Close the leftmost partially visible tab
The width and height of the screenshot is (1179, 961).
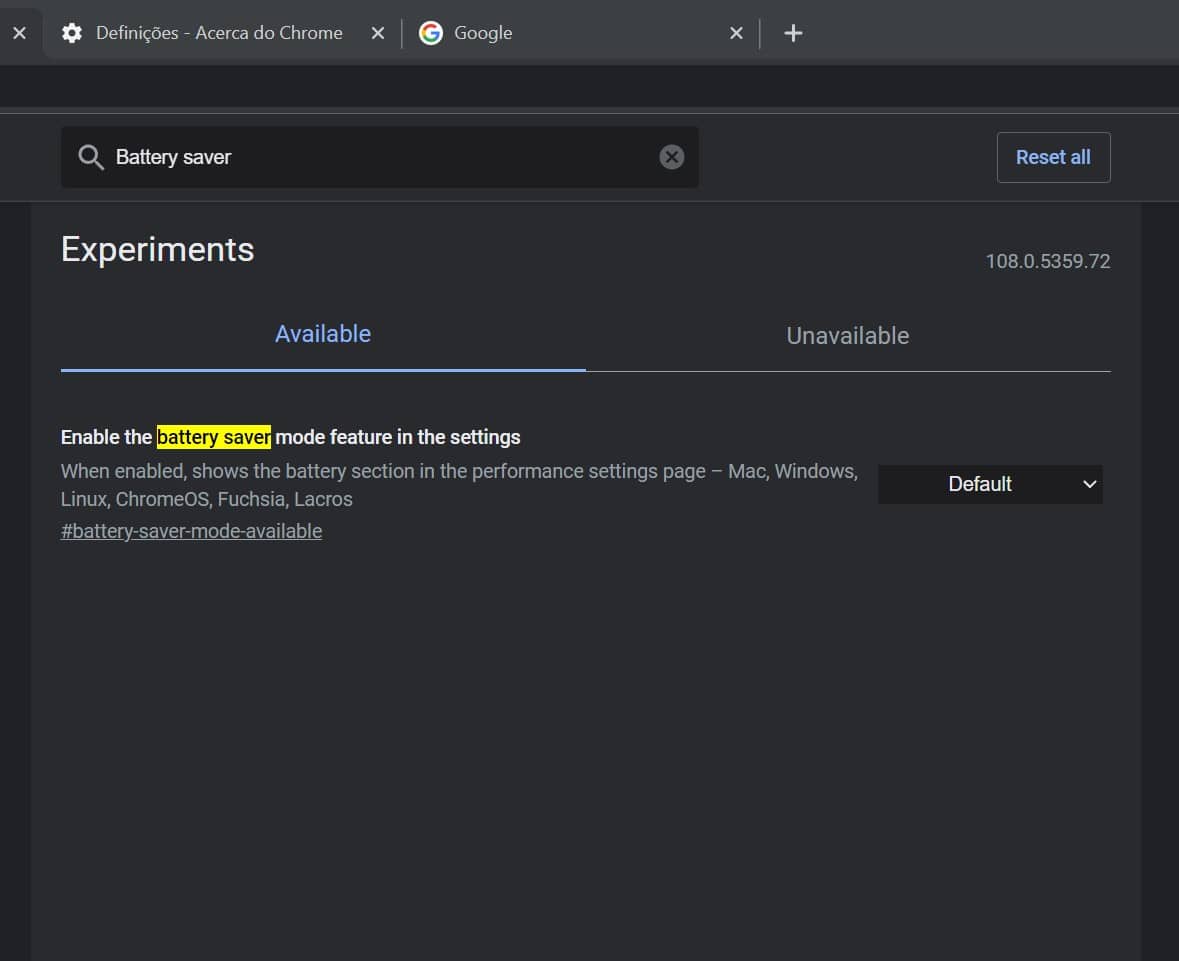[x=19, y=33]
